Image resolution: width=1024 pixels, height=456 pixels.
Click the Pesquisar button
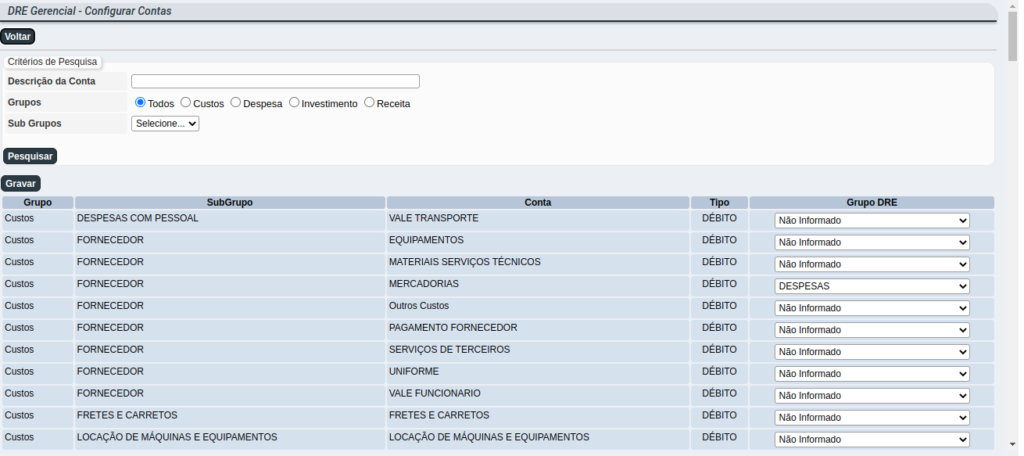(x=30, y=156)
